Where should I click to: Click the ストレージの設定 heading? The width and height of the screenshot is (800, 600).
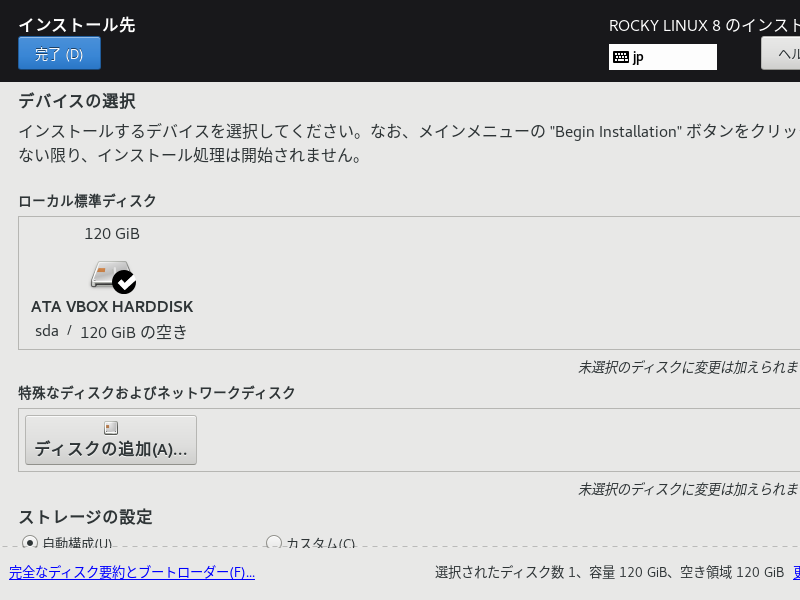86,517
